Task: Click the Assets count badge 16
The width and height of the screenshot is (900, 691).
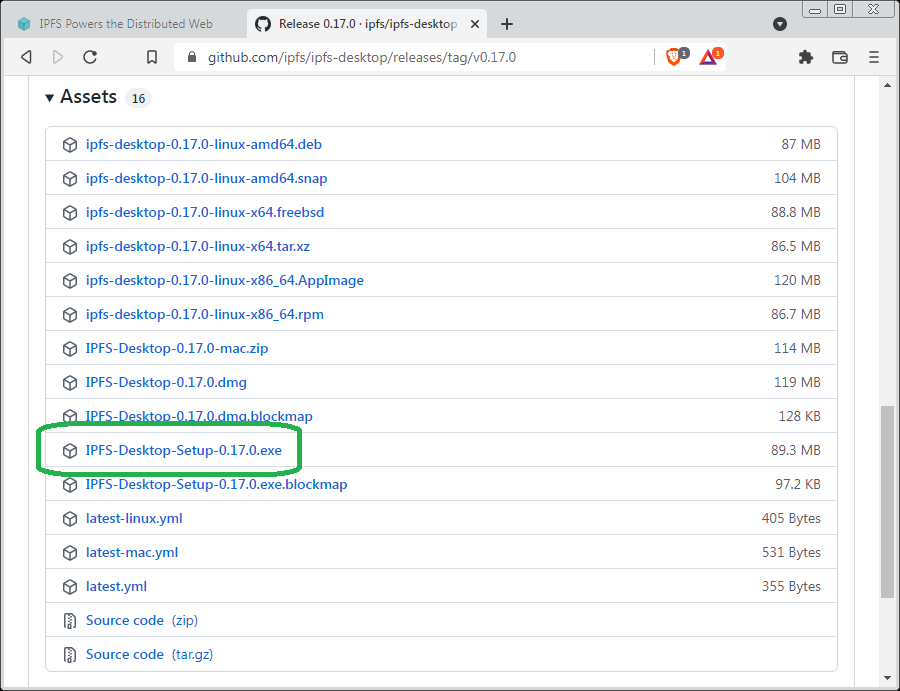Action: point(138,99)
